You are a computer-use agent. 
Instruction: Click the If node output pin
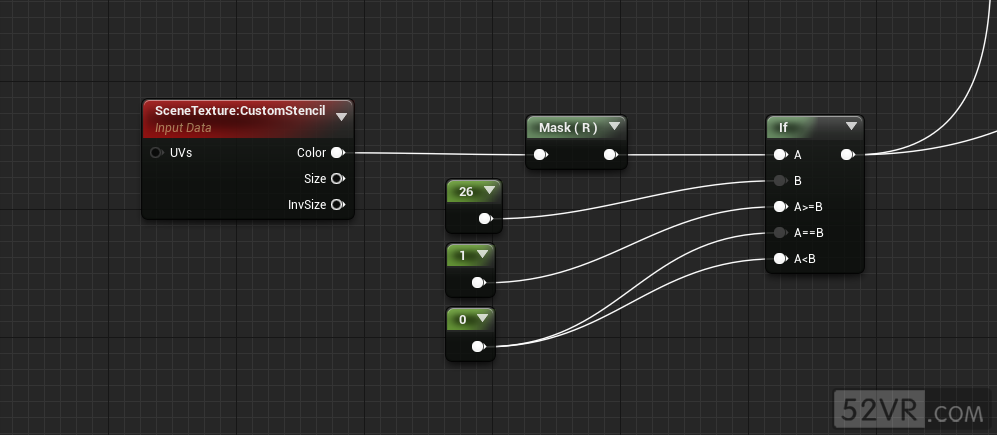pyautogui.click(x=847, y=154)
